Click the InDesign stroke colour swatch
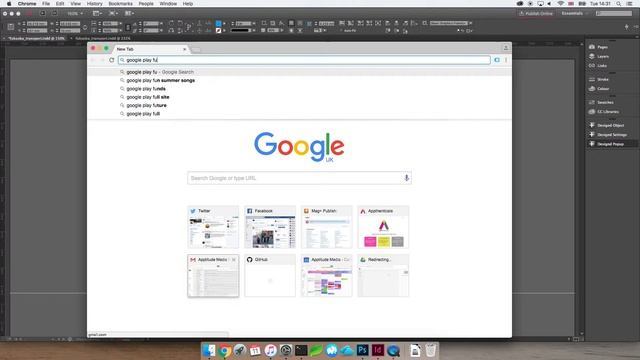Screen dimensions: 640x360 click(218, 30)
